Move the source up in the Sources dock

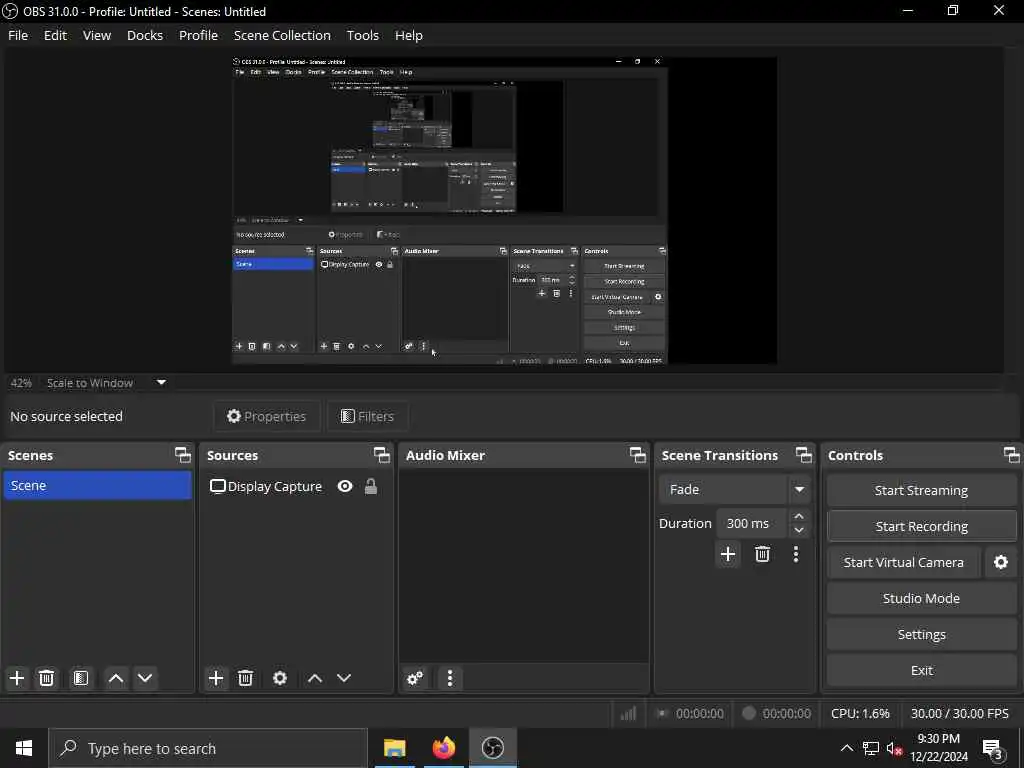pyautogui.click(x=315, y=678)
